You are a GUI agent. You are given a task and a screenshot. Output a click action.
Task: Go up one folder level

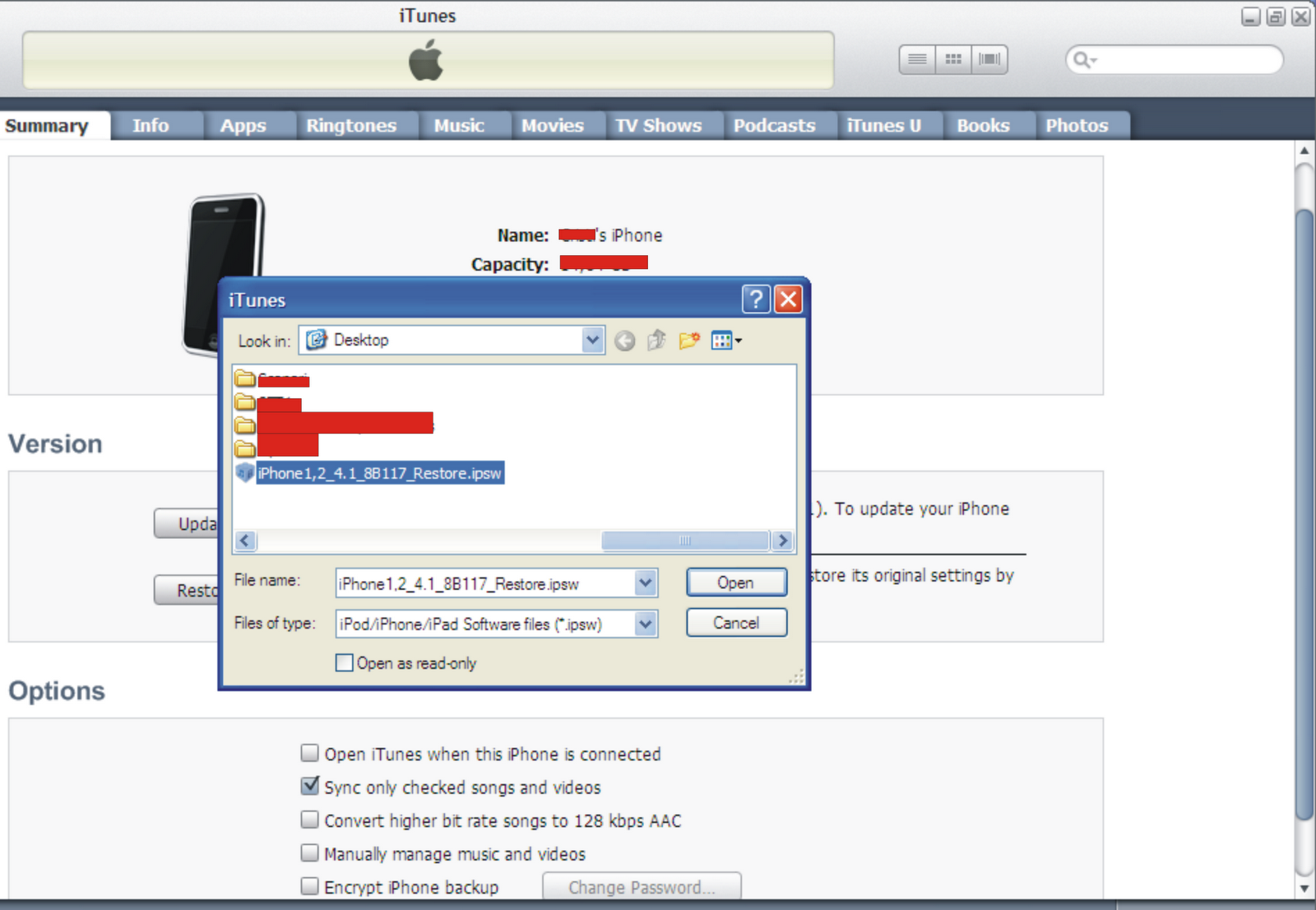click(x=656, y=340)
